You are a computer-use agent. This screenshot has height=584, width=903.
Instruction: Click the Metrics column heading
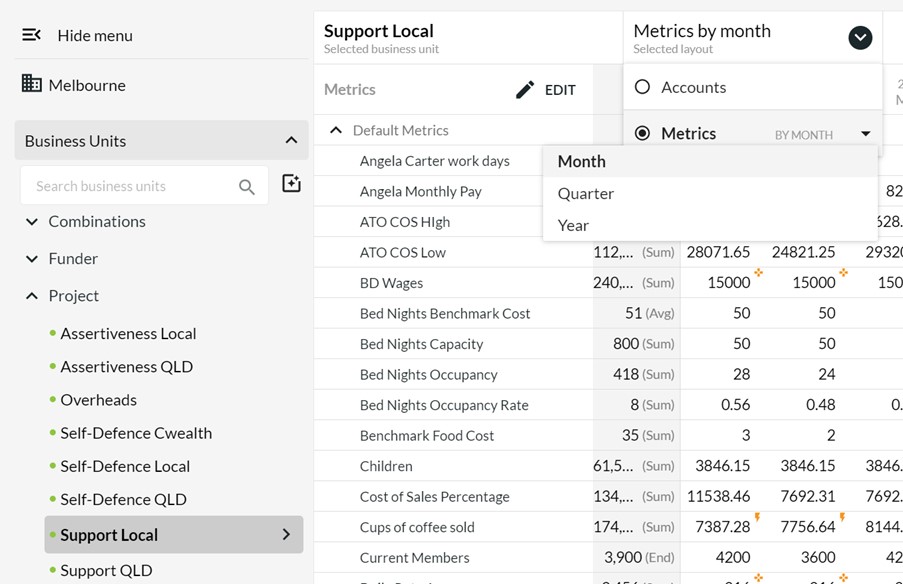tap(350, 90)
